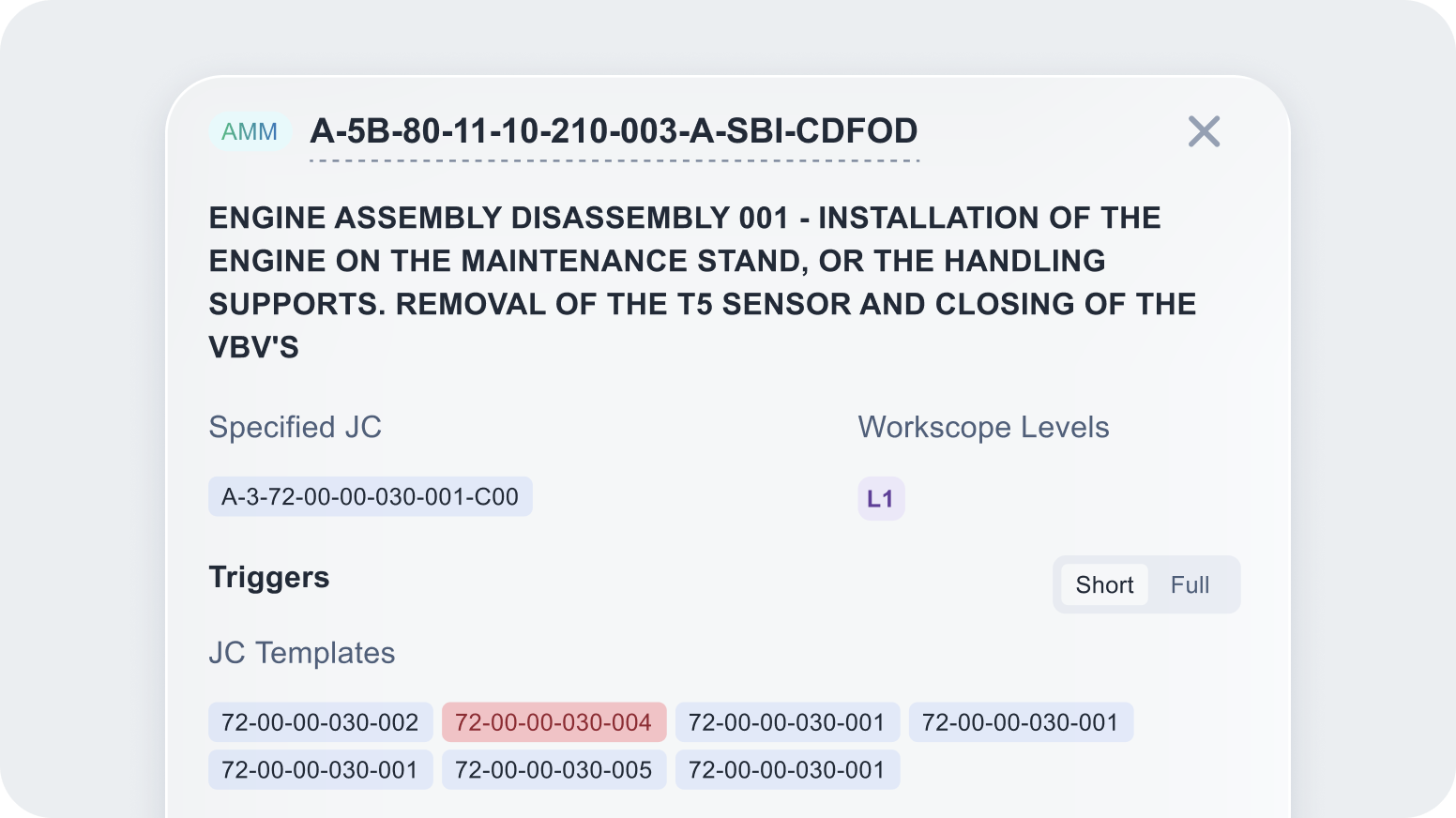Viewport: 1456px width, 818px height.
Task: Open the A-5B-80-11-10-210-003-A-SBI-CDFOD reference link
Action: [614, 131]
